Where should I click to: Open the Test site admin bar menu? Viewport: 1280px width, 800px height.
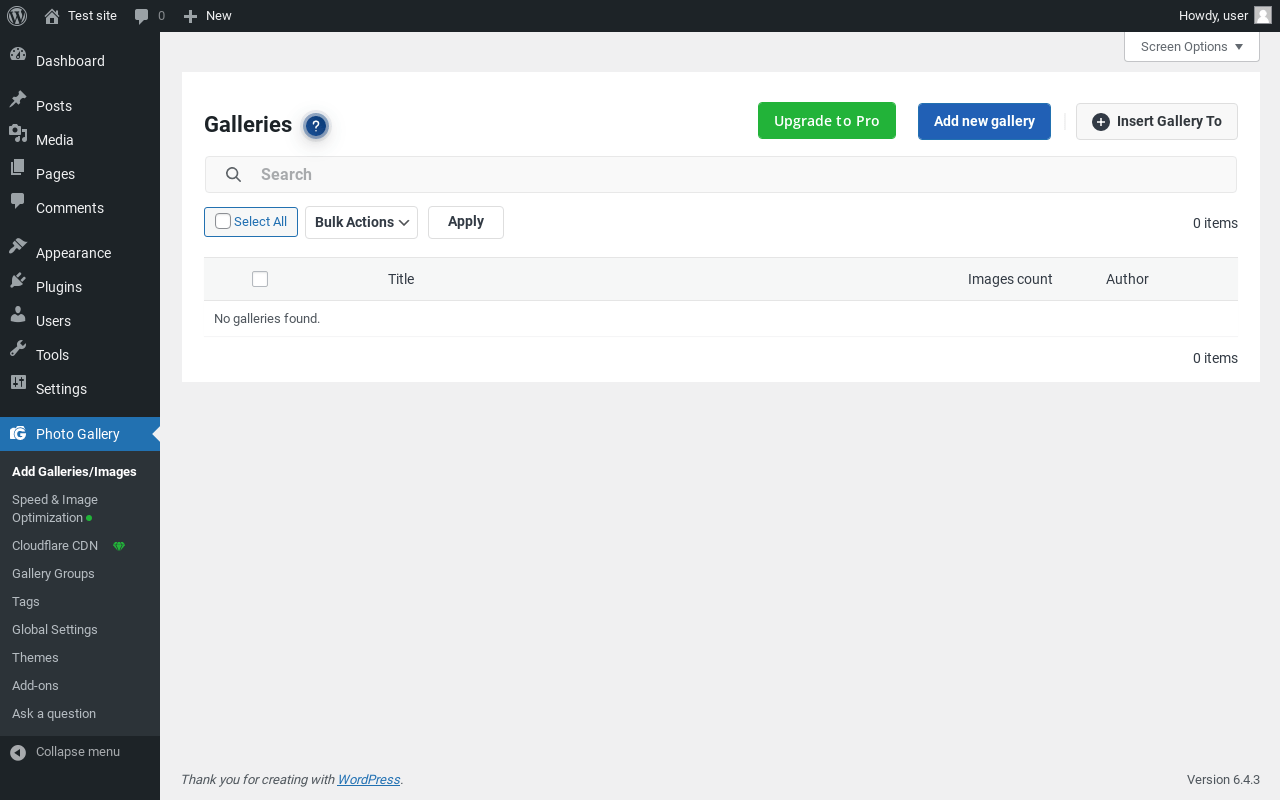click(x=81, y=16)
